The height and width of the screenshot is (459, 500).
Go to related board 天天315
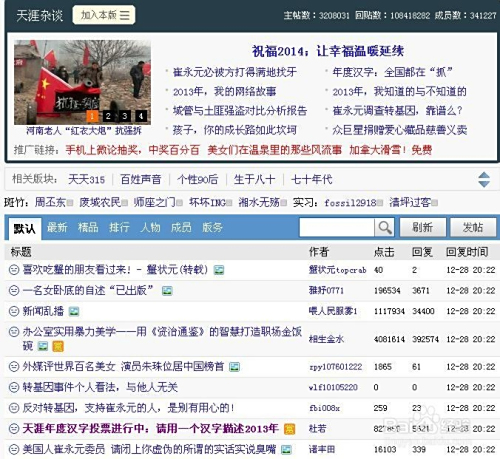pyautogui.click(x=86, y=180)
